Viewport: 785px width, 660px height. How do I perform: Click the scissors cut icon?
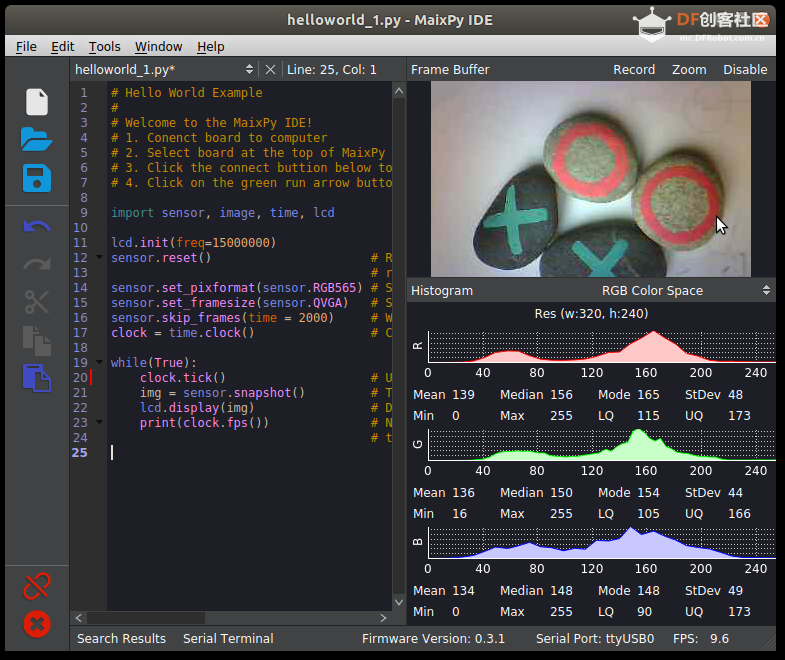click(37, 302)
